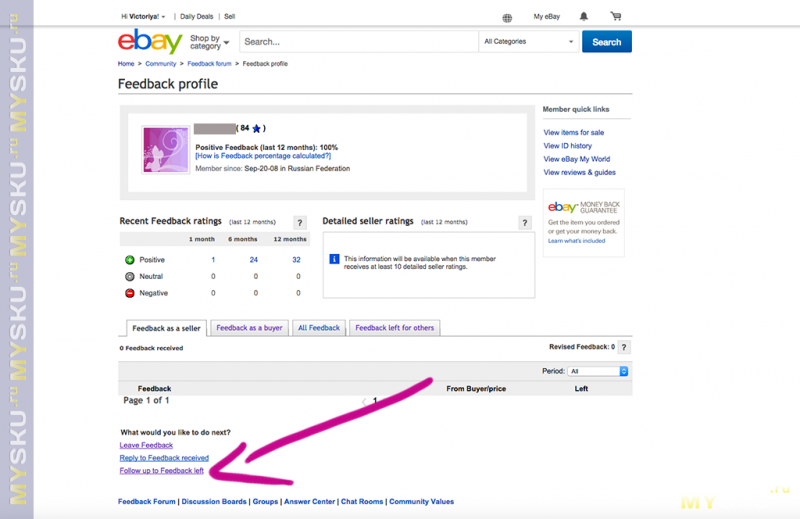The width and height of the screenshot is (800, 519).
Task: Click the blue feedback star icon
Action: click(x=257, y=129)
